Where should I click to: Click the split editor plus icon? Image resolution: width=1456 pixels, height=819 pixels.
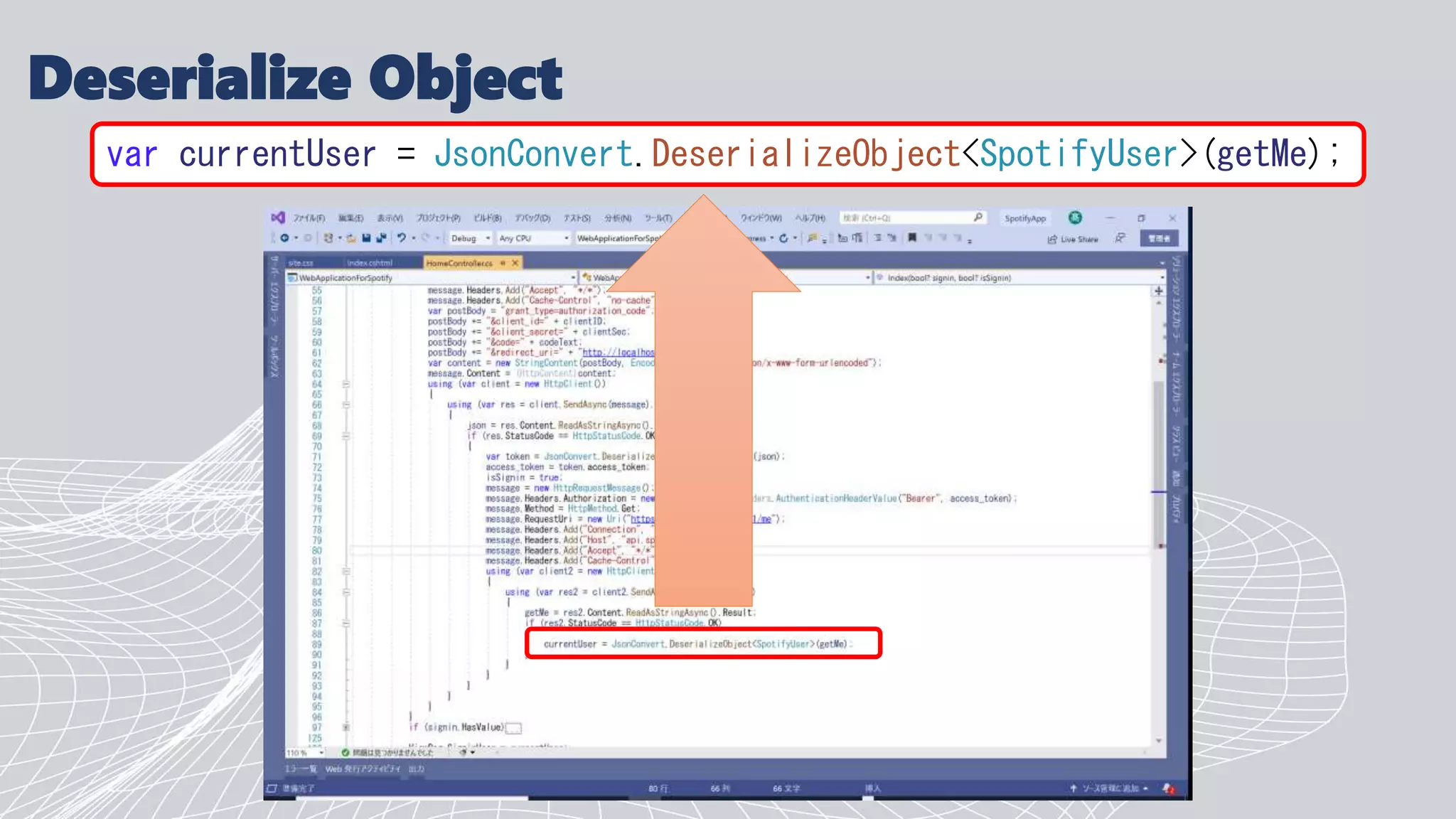[1159, 291]
